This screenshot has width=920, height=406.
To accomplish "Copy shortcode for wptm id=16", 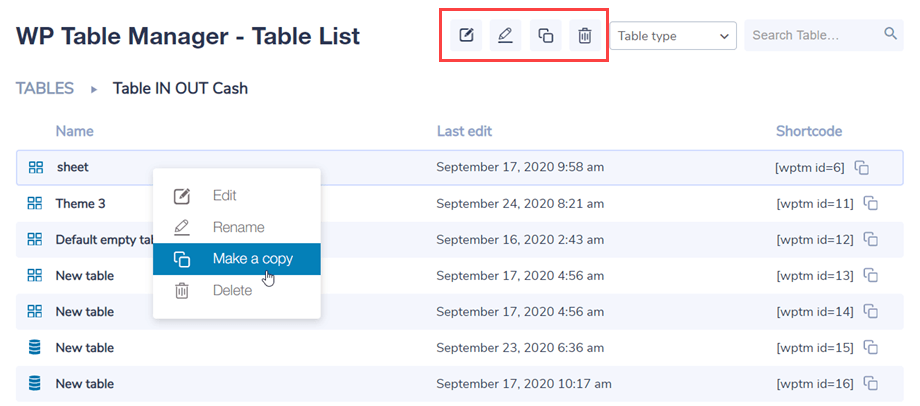I will point(871,384).
